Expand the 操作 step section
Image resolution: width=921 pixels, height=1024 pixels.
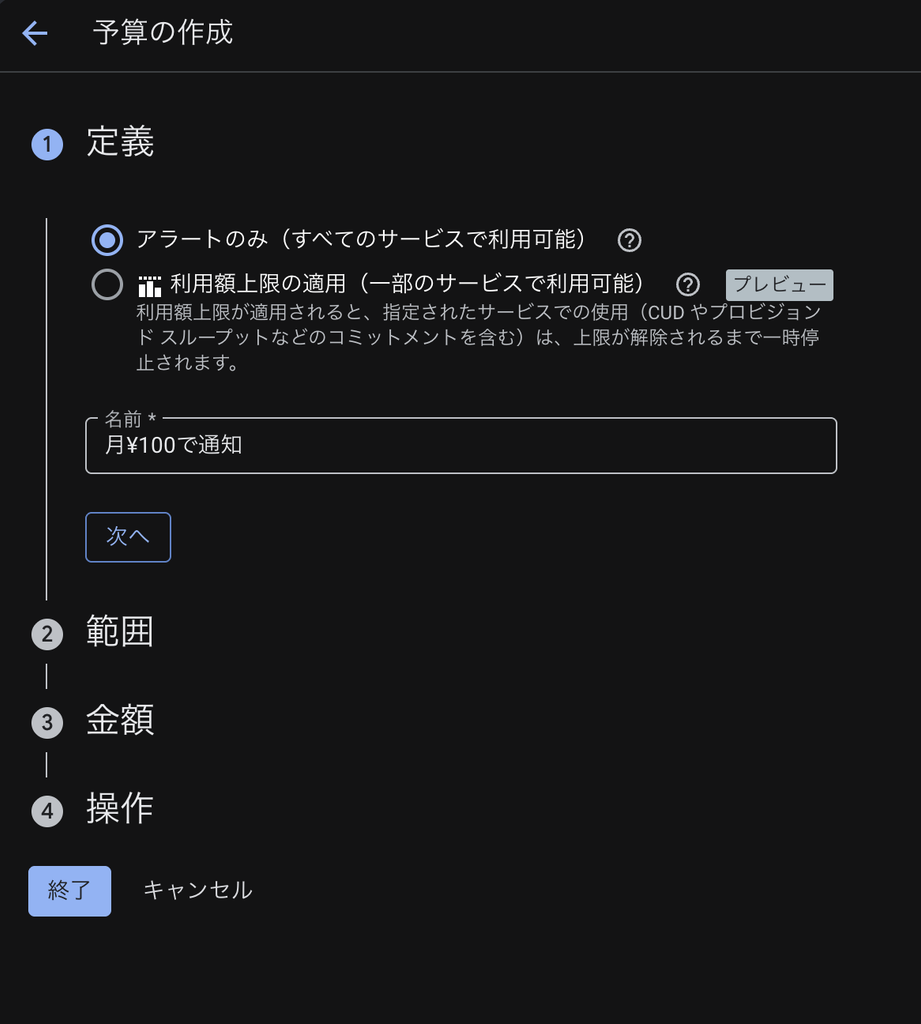[120, 809]
